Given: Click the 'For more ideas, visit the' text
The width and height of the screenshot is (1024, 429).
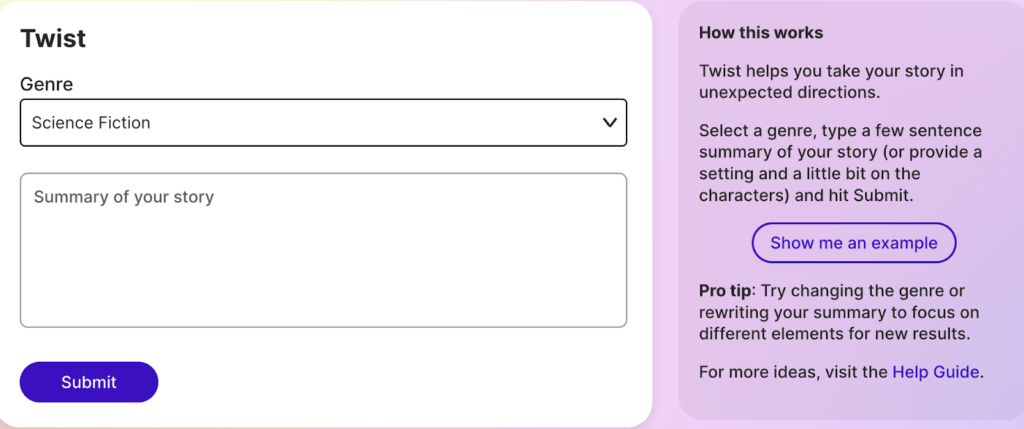Looking at the screenshot, I should [x=793, y=372].
